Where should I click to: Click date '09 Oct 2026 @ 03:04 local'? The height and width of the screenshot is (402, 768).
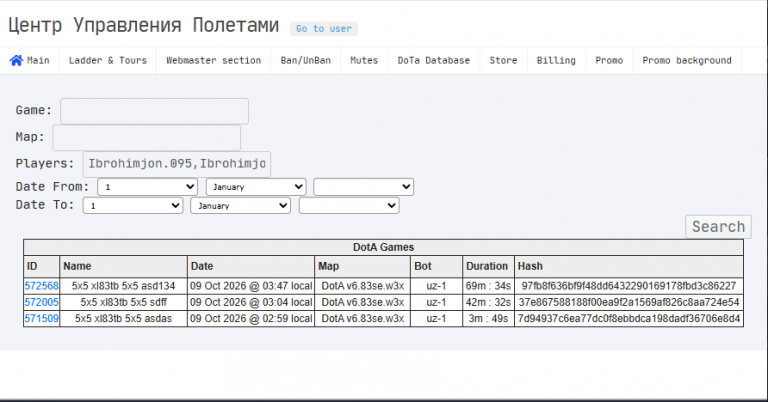pos(251,302)
